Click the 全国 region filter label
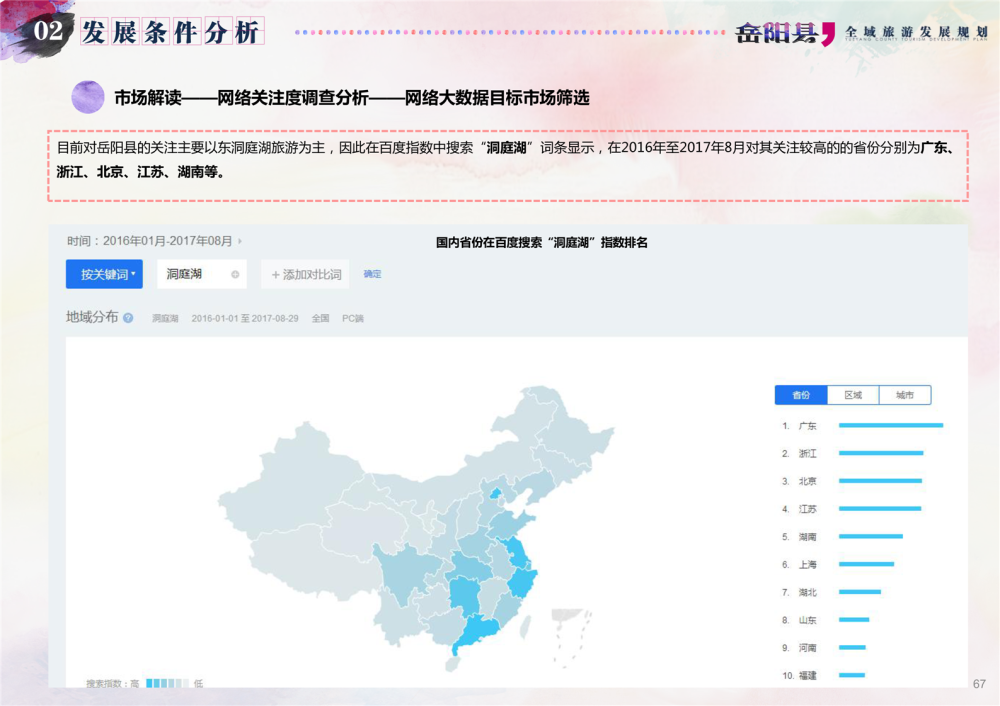This screenshot has width=1000, height=706. pos(320,318)
